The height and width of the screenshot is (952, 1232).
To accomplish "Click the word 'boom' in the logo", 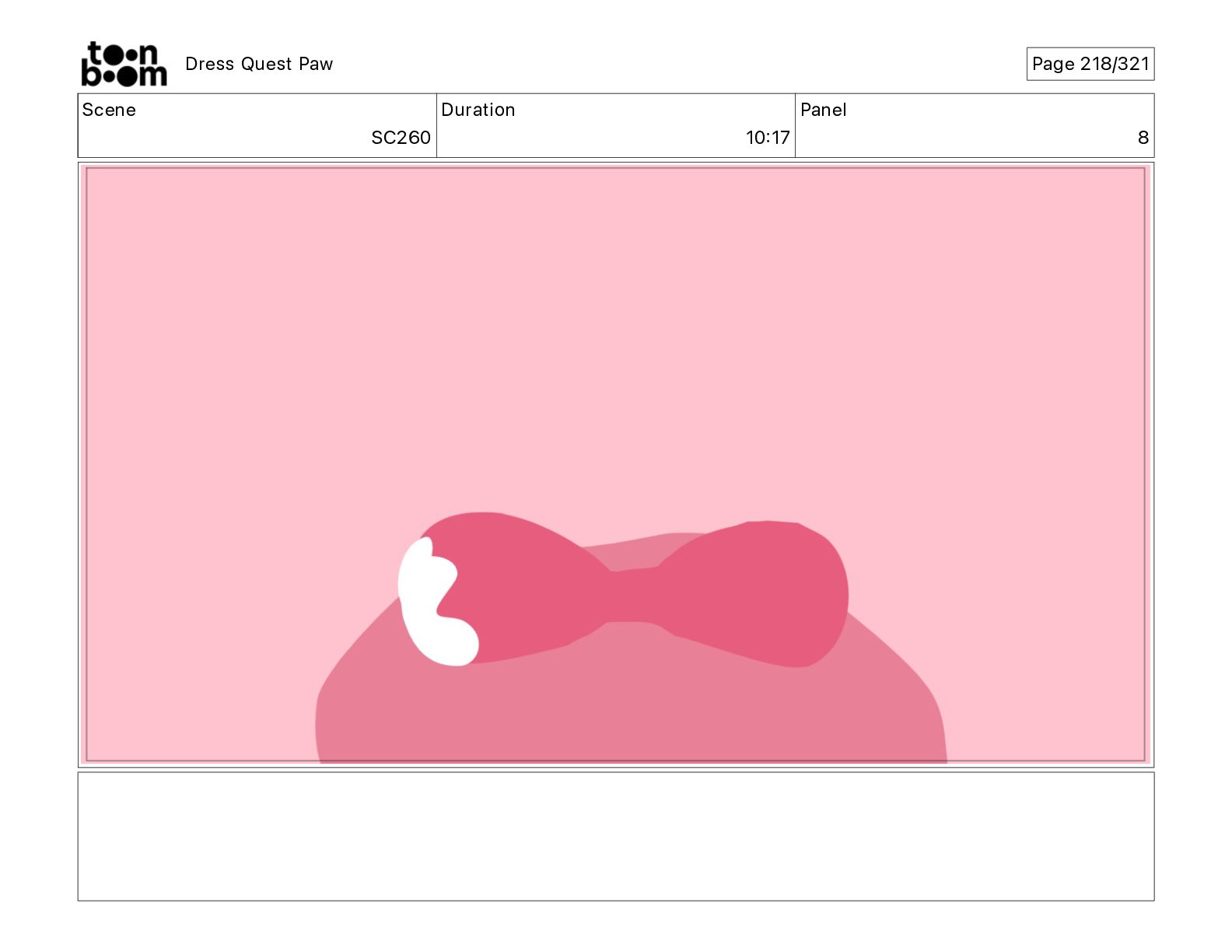I will [x=124, y=75].
